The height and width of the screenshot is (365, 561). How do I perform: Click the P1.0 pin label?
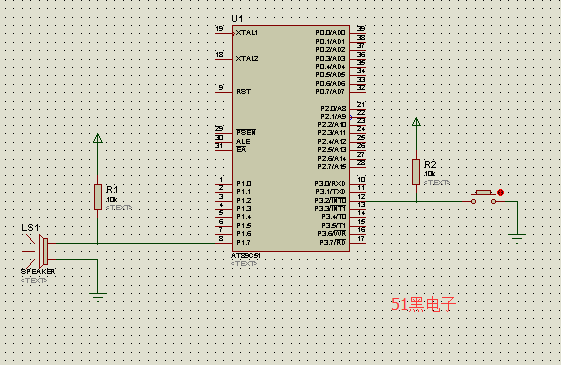(x=244, y=184)
